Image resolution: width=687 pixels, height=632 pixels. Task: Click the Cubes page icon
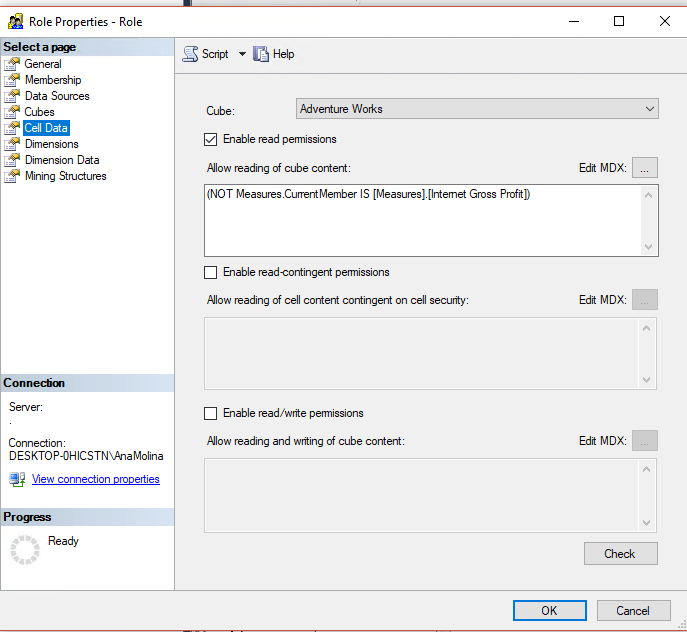point(12,112)
